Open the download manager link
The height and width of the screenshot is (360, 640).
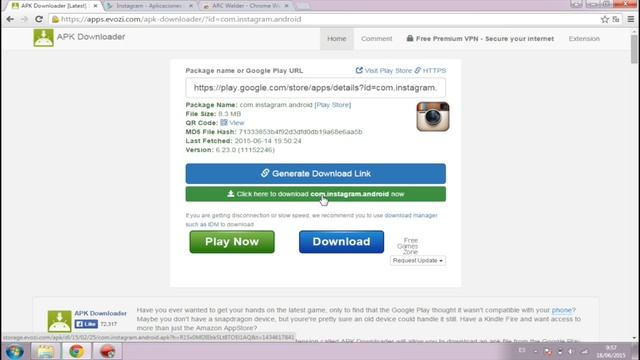click(x=411, y=215)
